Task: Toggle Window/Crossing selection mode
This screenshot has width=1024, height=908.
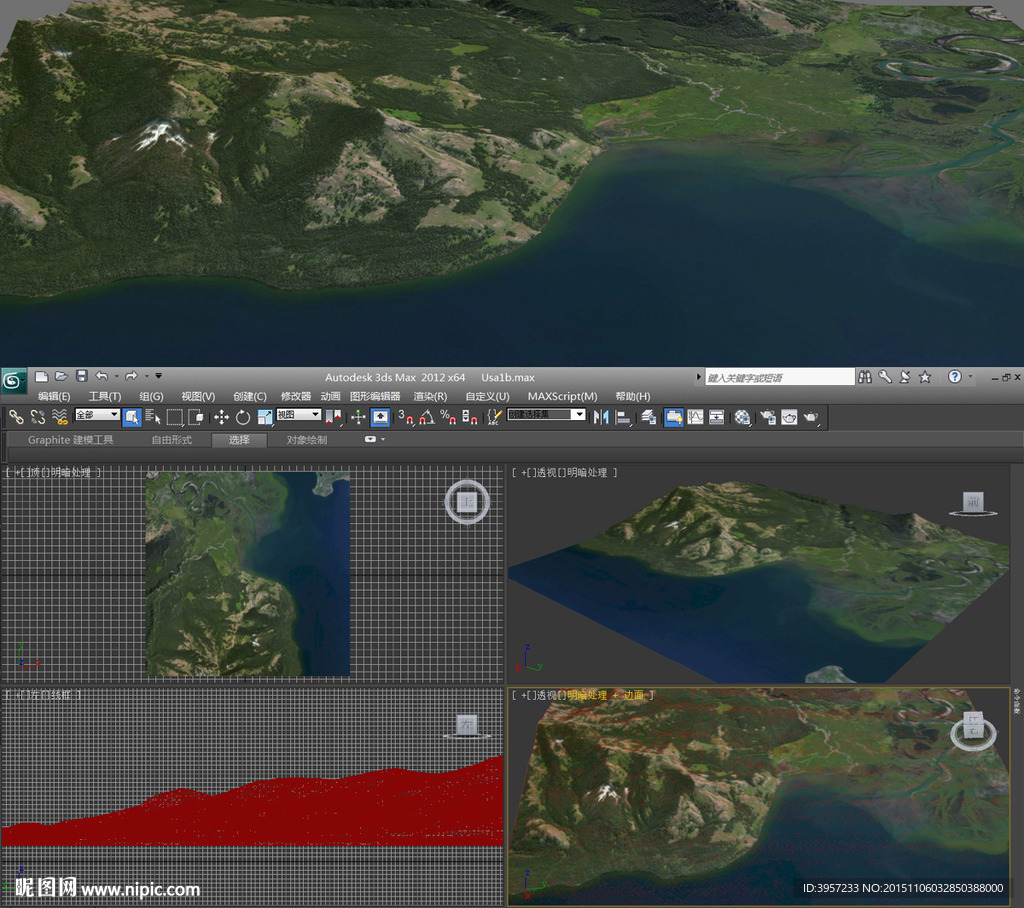Action: point(195,417)
